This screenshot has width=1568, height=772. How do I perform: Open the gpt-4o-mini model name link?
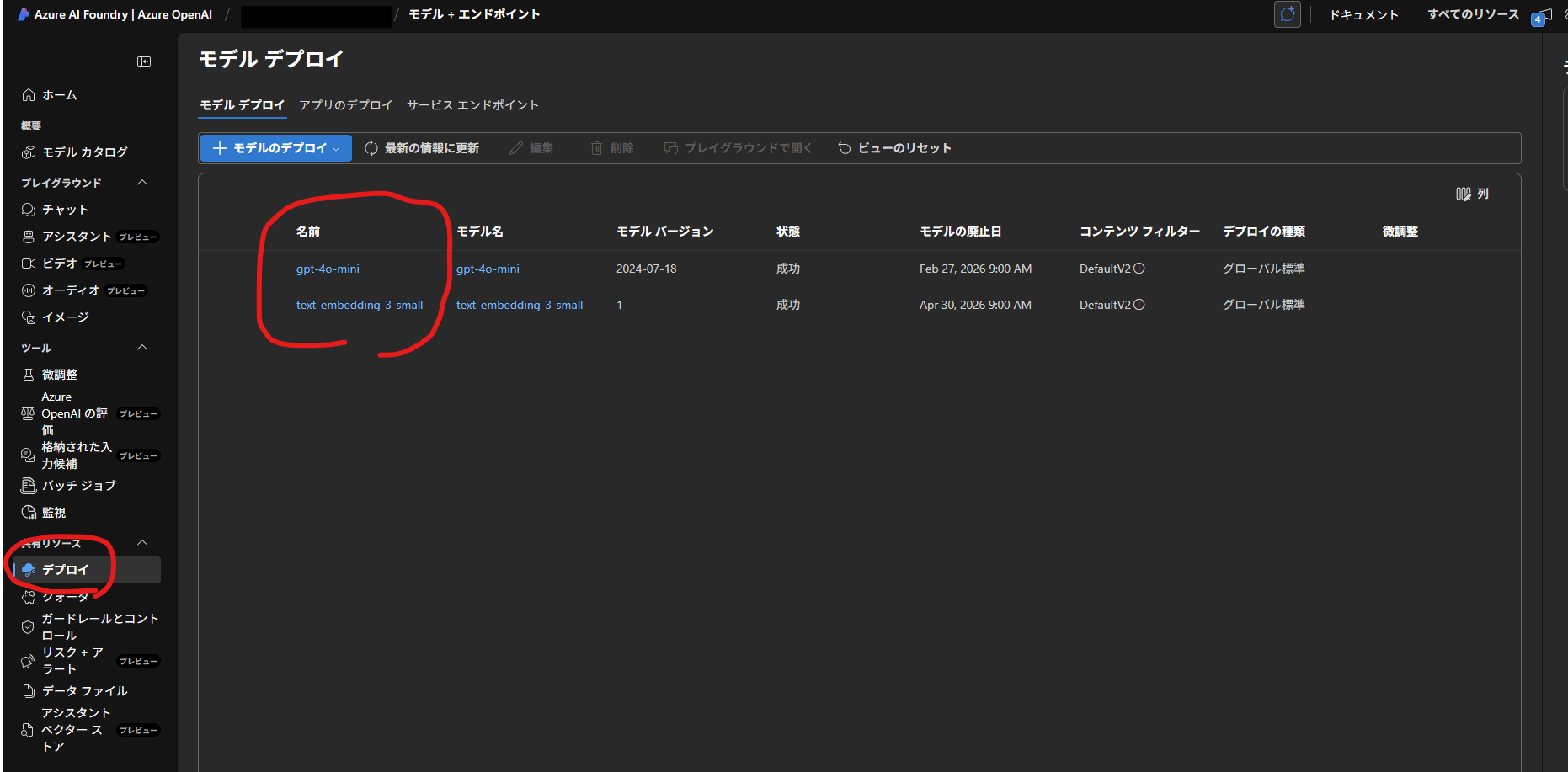[x=488, y=269]
